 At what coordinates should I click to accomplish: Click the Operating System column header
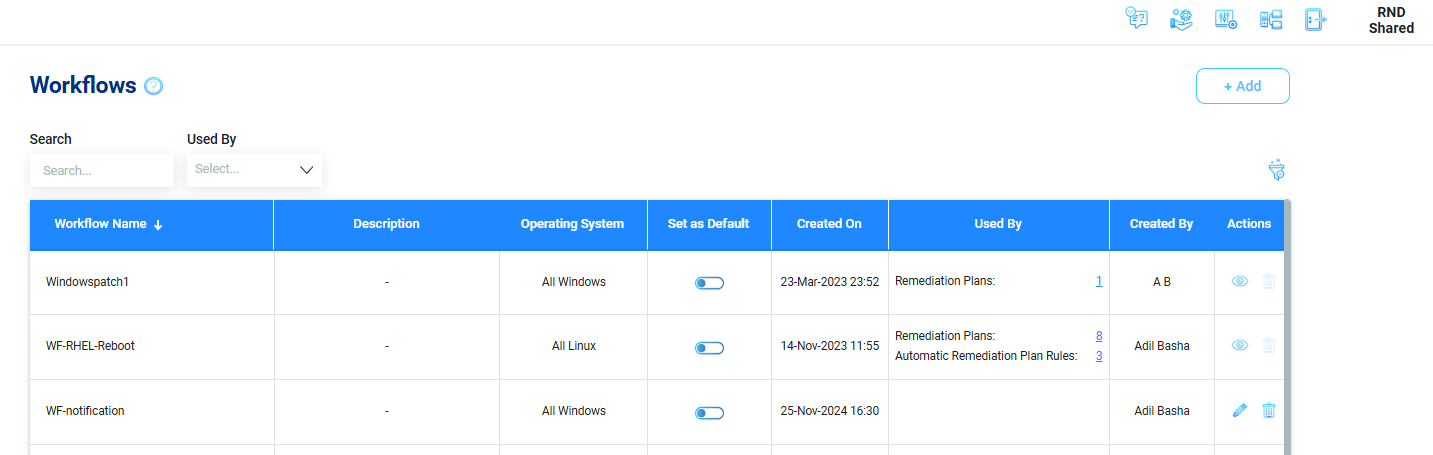click(572, 224)
